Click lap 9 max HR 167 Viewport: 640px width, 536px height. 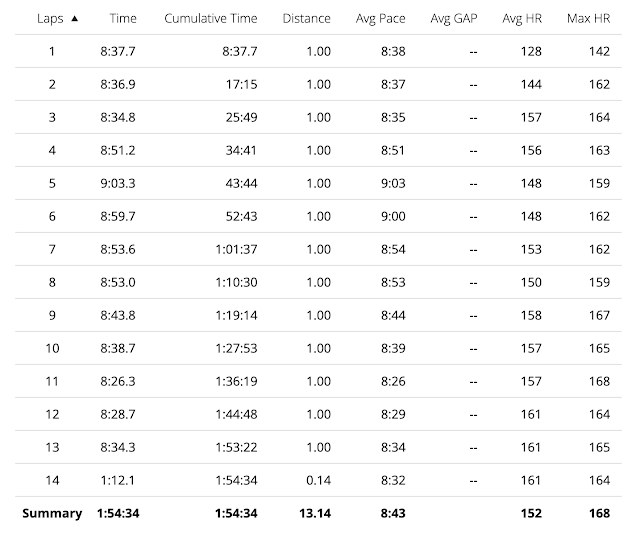(x=600, y=315)
